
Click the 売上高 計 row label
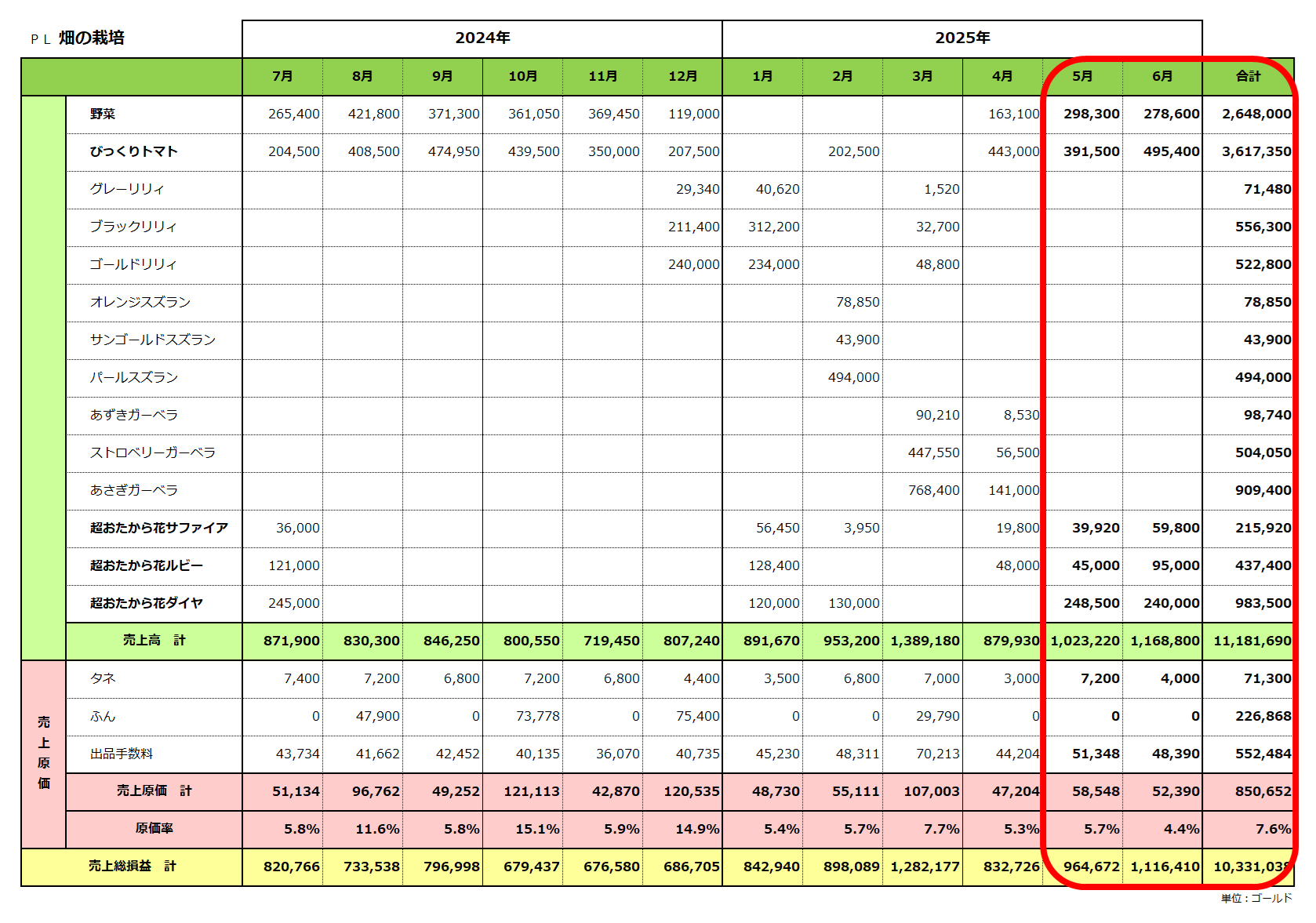click(154, 641)
